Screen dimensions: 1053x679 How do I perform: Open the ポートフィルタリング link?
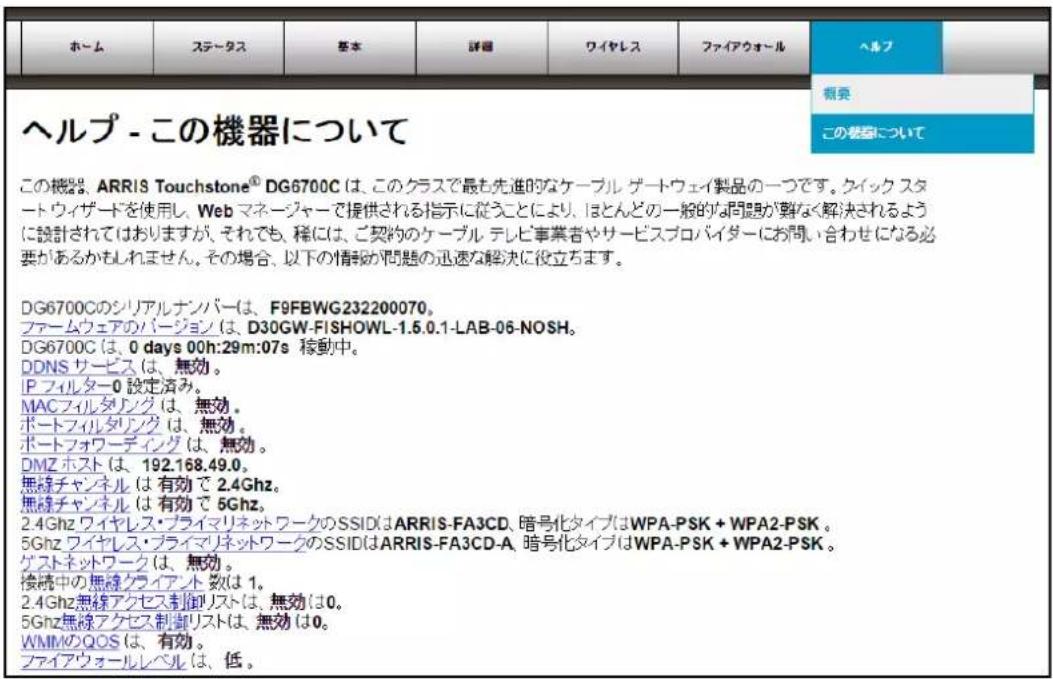pyautogui.click(x=91, y=425)
